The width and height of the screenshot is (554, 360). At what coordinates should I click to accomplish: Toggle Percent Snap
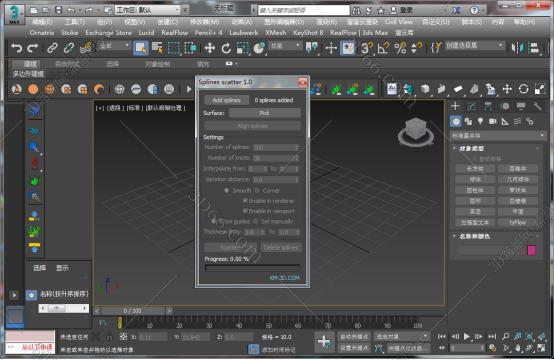click(400, 48)
